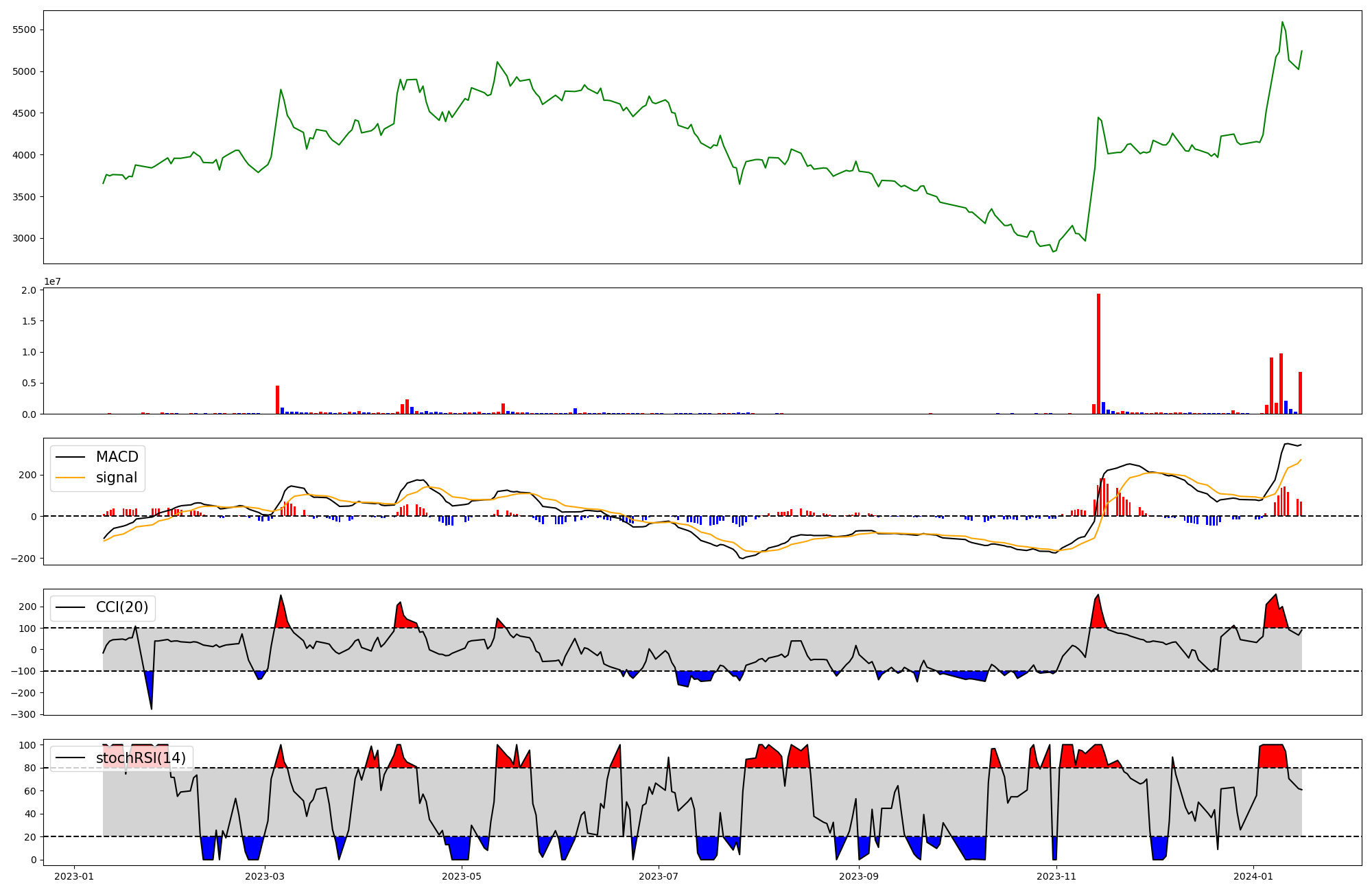
Task: Click the 2023-03 date tick label
Action: point(265,876)
